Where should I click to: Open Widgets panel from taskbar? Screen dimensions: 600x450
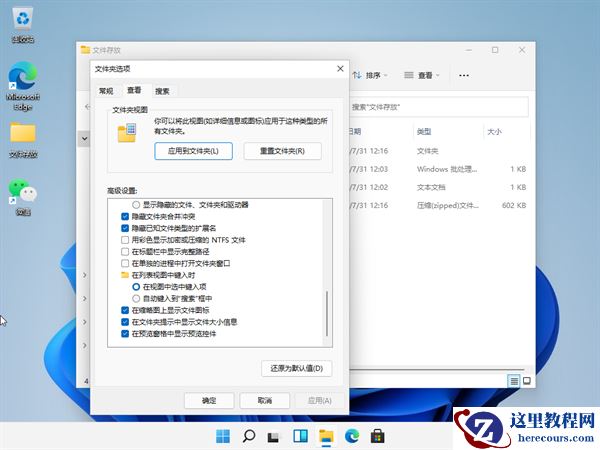[x=300, y=436]
